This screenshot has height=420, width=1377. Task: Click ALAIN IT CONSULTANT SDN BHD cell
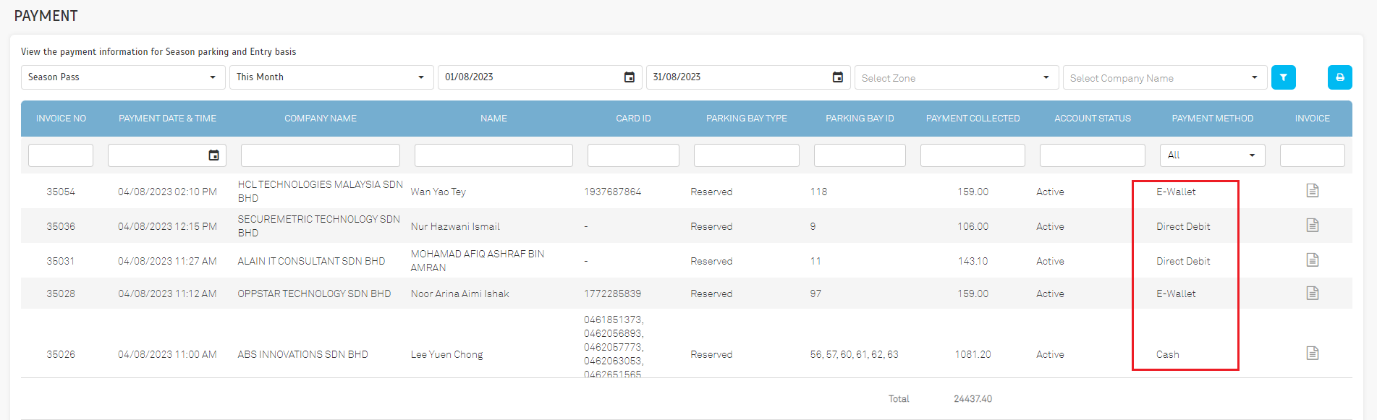[x=311, y=260]
